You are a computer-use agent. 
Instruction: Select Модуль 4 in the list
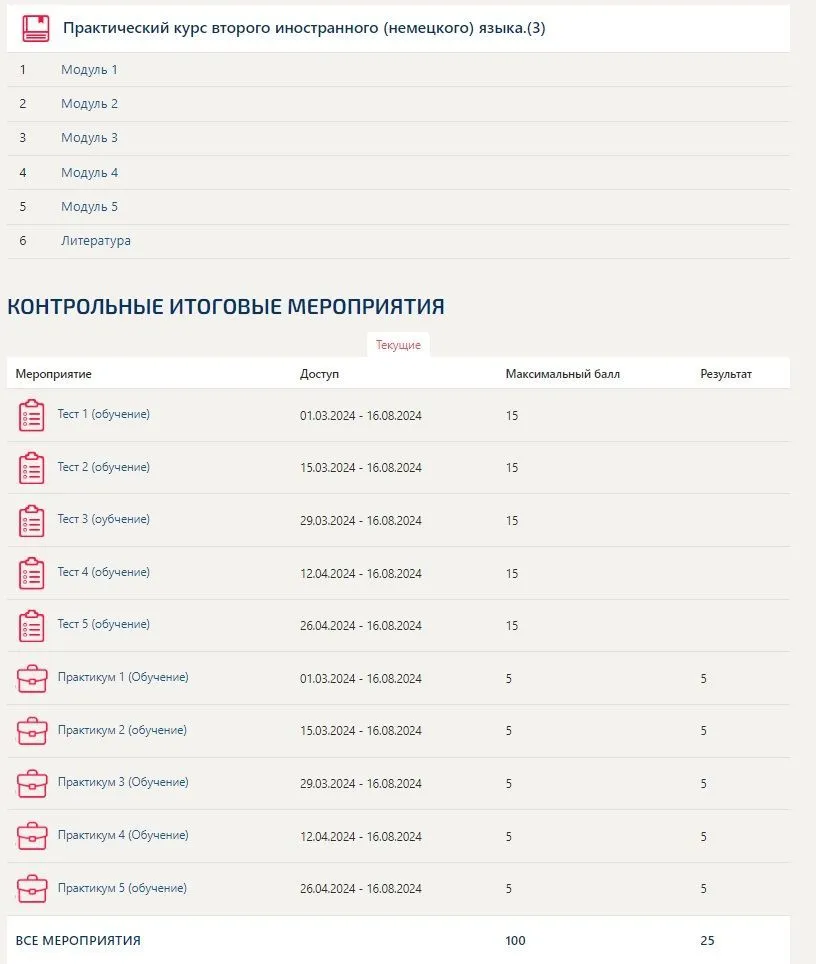[89, 173]
